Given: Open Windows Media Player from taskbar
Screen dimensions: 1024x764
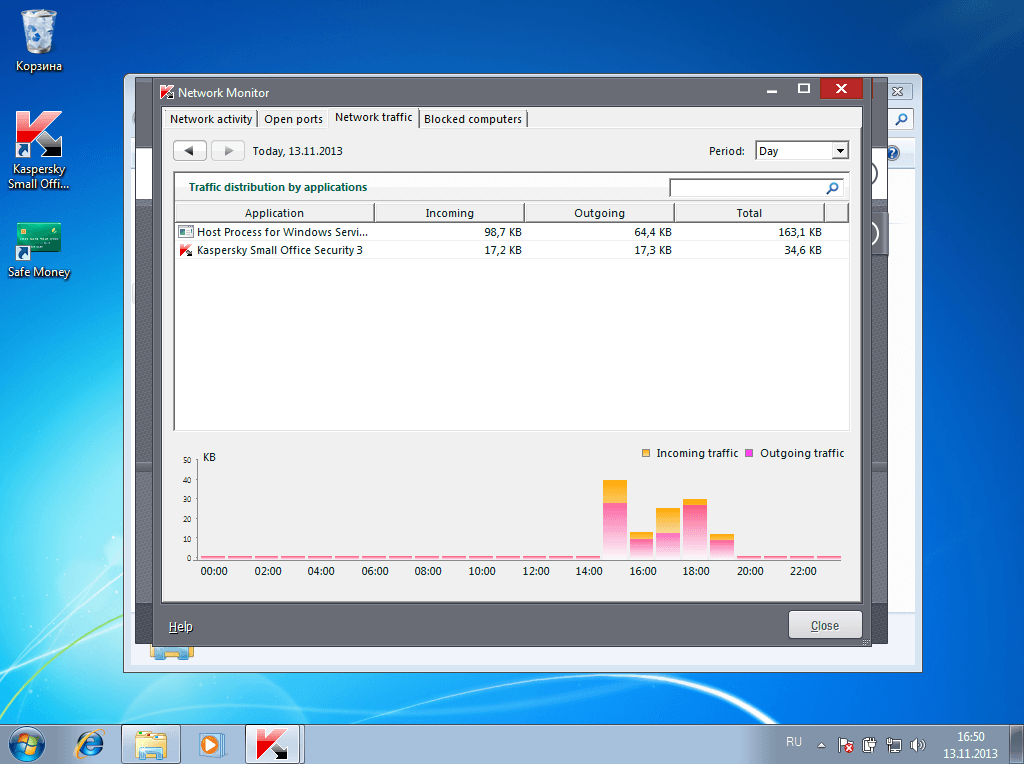Looking at the screenshot, I should (x=211, y=744).
